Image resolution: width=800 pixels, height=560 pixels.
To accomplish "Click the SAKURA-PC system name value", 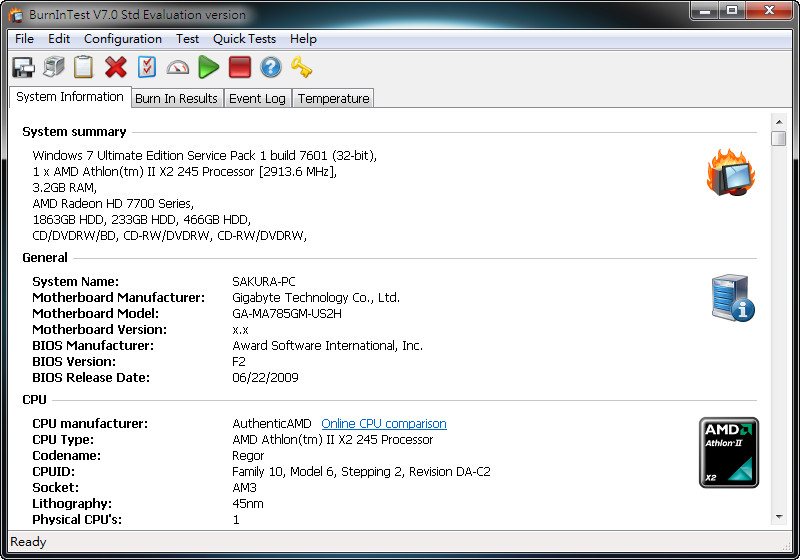I will [x=264, y=282].
